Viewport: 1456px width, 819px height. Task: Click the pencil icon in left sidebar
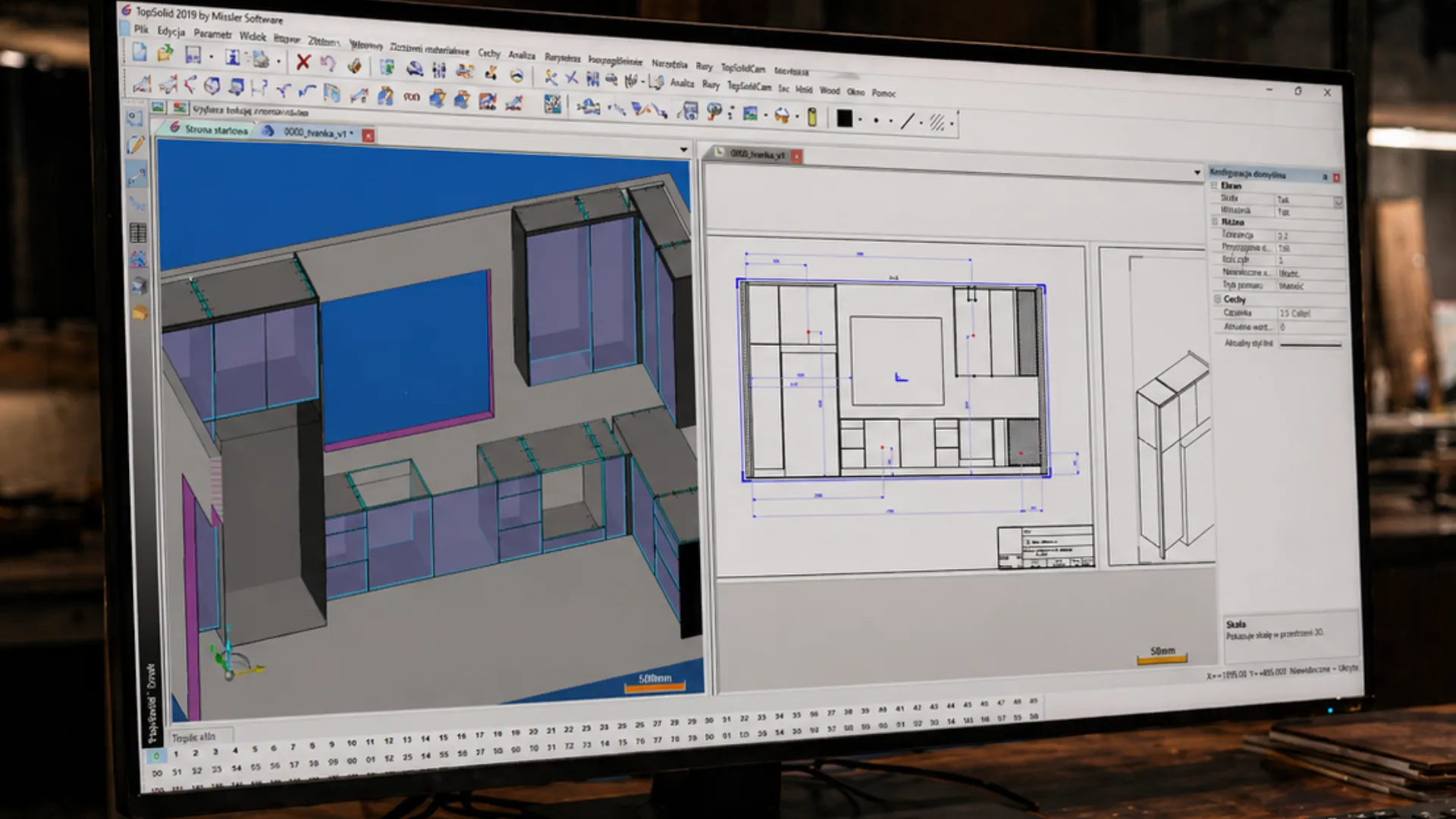(x=136, y=146)
